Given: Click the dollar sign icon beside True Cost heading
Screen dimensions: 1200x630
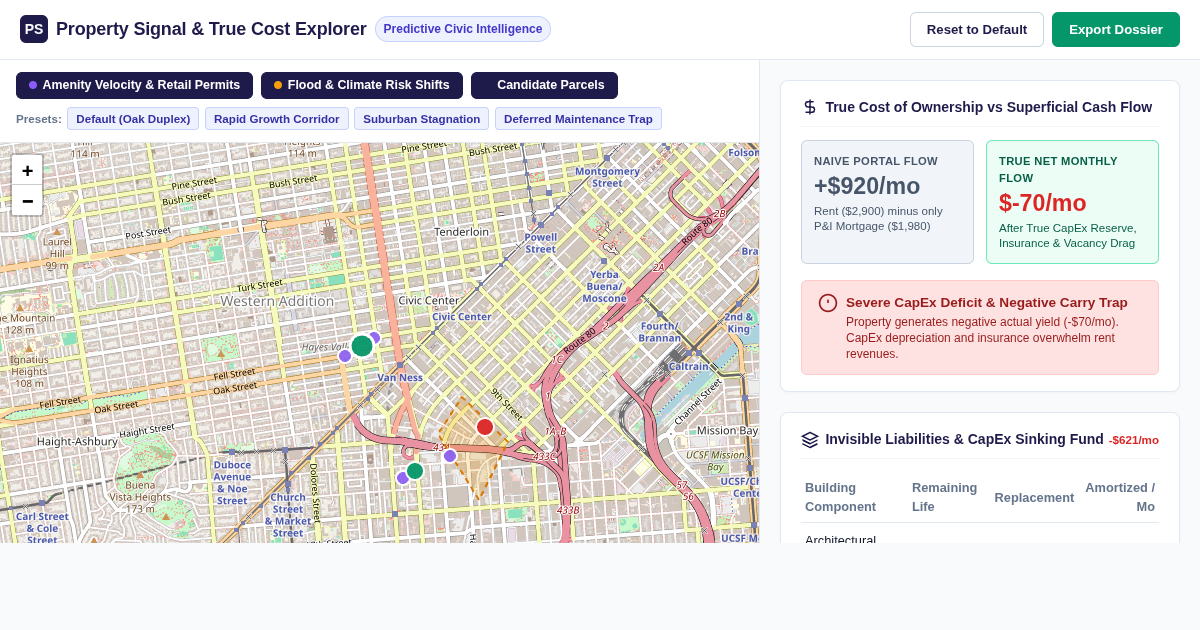Looking at the screenshot, I should pyautogui.click(x=810, y=107).
